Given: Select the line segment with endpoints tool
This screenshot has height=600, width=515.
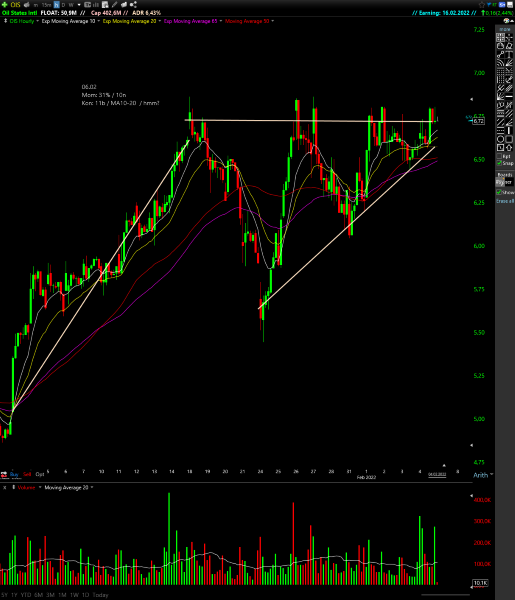Looking at the screenshot, I should [x=500, y=54].
